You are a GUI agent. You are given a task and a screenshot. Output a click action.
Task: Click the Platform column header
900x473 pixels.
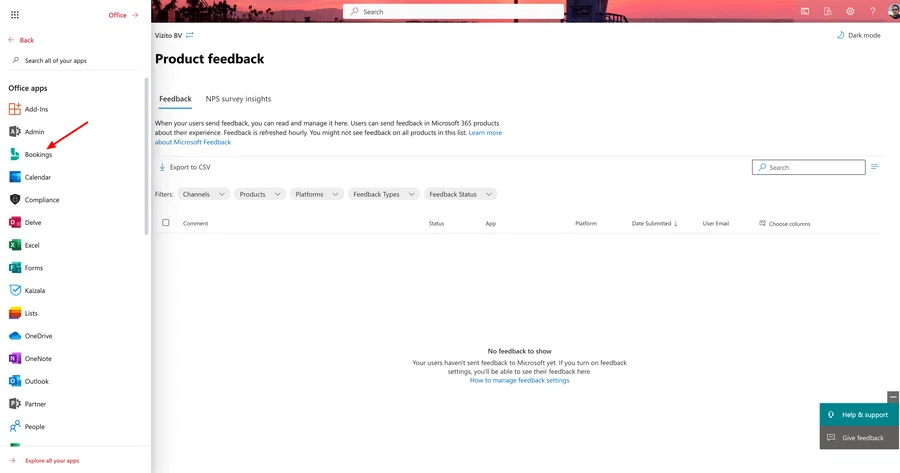[586, 223]
